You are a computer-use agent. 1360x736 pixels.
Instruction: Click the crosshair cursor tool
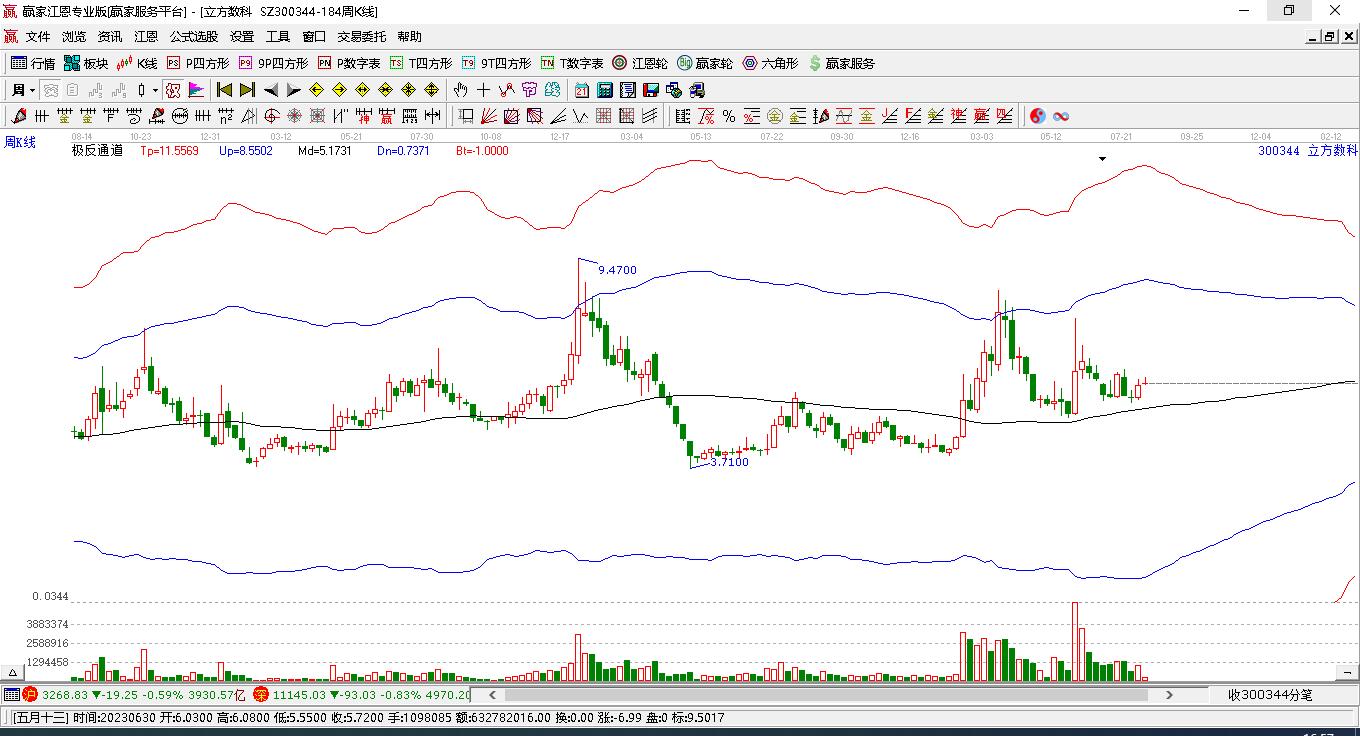click(x=484, y=90)
